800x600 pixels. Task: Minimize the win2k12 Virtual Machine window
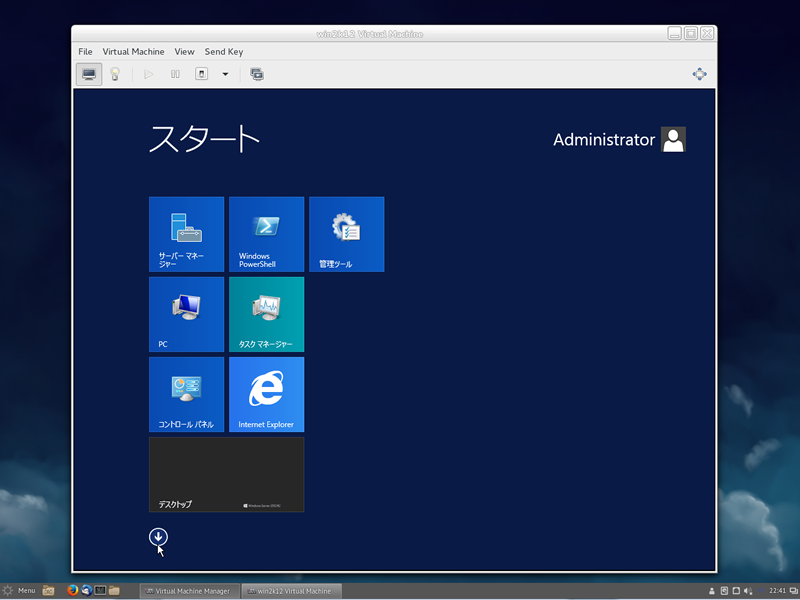click(674, 34)
